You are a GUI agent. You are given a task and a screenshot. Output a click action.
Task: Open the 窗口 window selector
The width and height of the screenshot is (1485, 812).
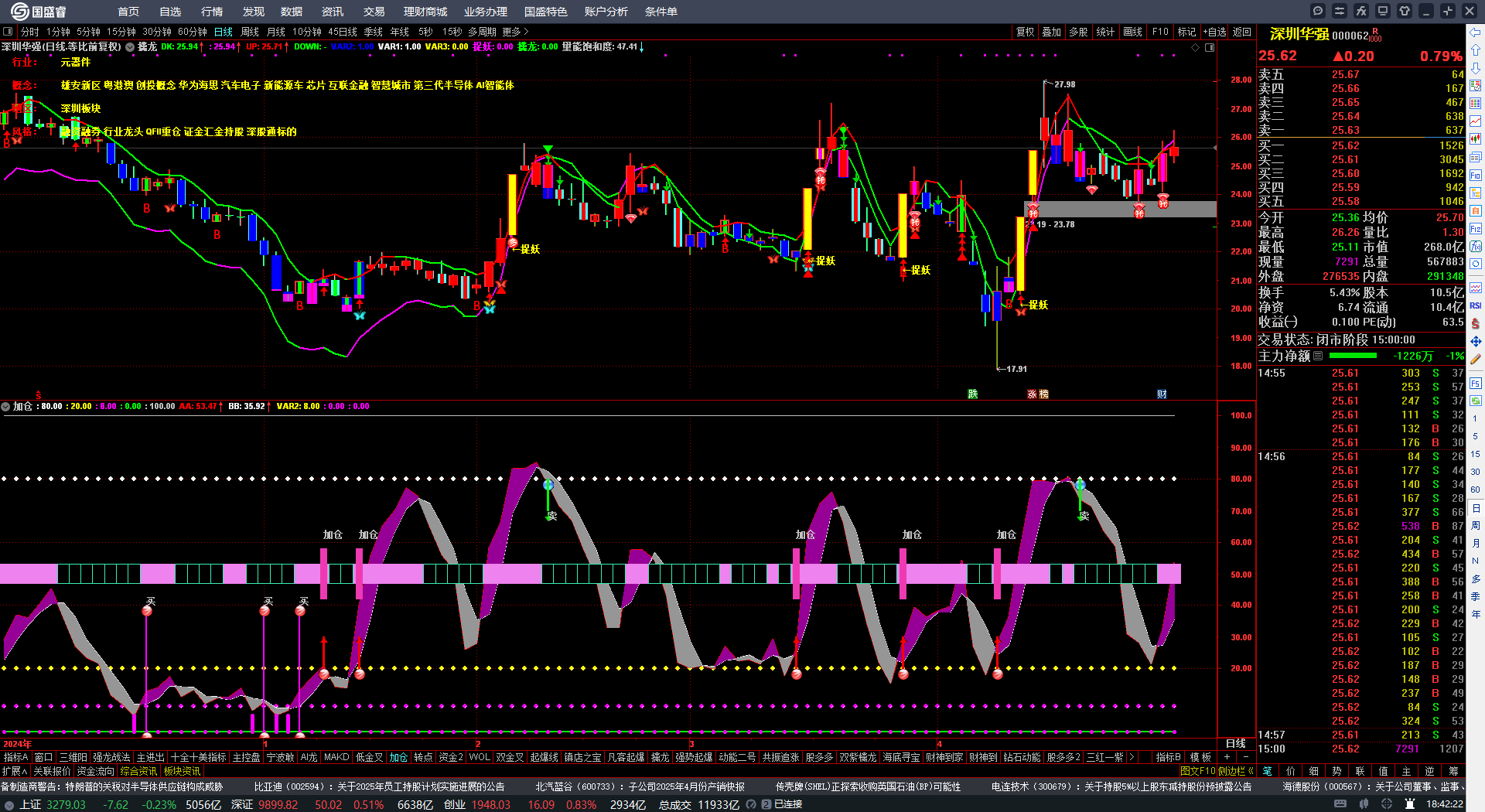click(43, 757)
